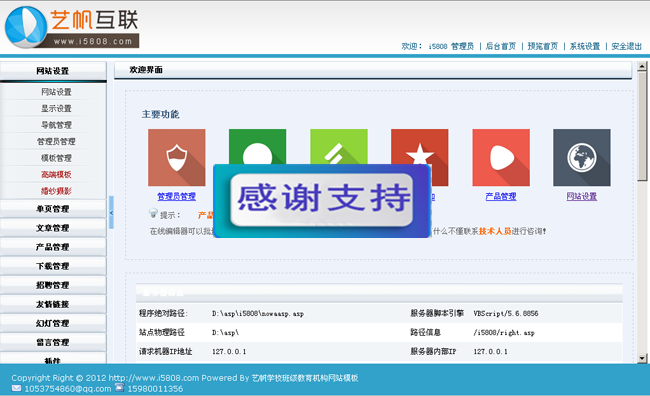Click the orange 技术人员 link
650x396 pixels.
point(495,231)
